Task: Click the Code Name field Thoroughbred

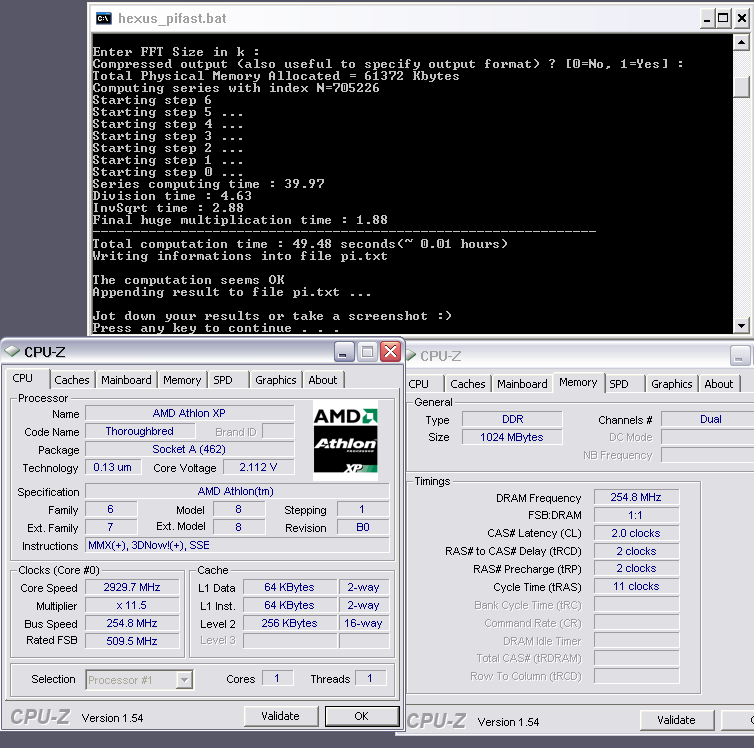Action: click(139, 431)
